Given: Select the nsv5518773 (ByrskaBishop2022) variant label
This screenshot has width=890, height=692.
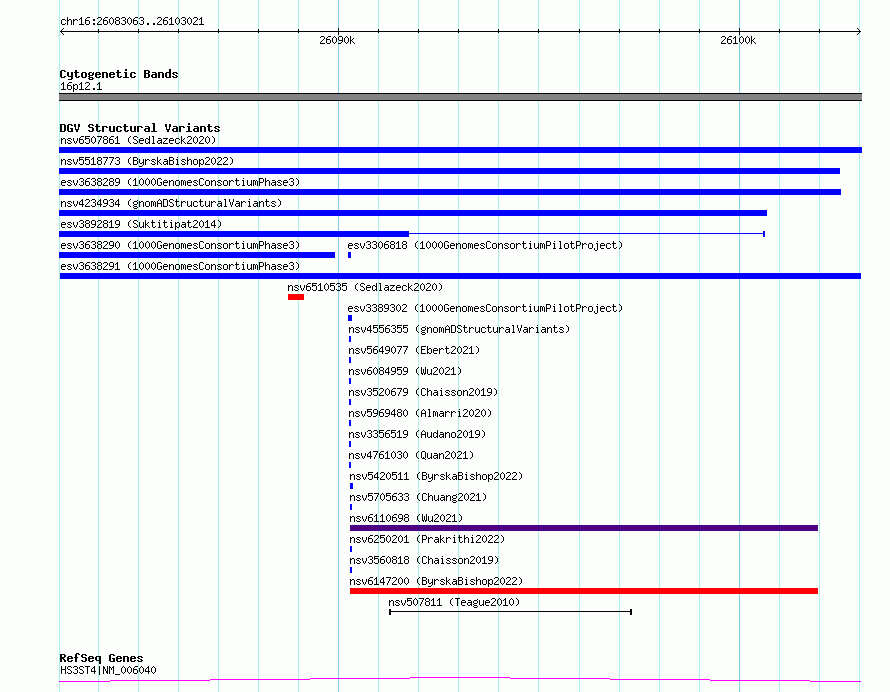Looking at the screenshot, I should (x=147, y=161).
